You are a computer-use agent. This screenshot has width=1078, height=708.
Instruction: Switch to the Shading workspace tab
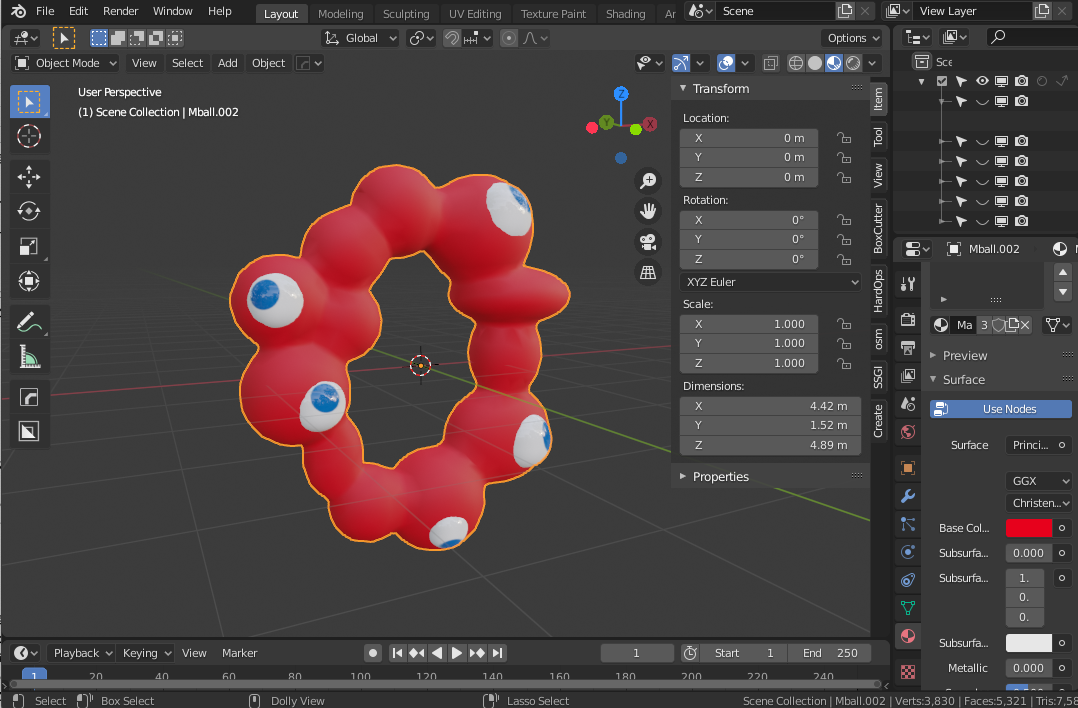tap(626, 13)
